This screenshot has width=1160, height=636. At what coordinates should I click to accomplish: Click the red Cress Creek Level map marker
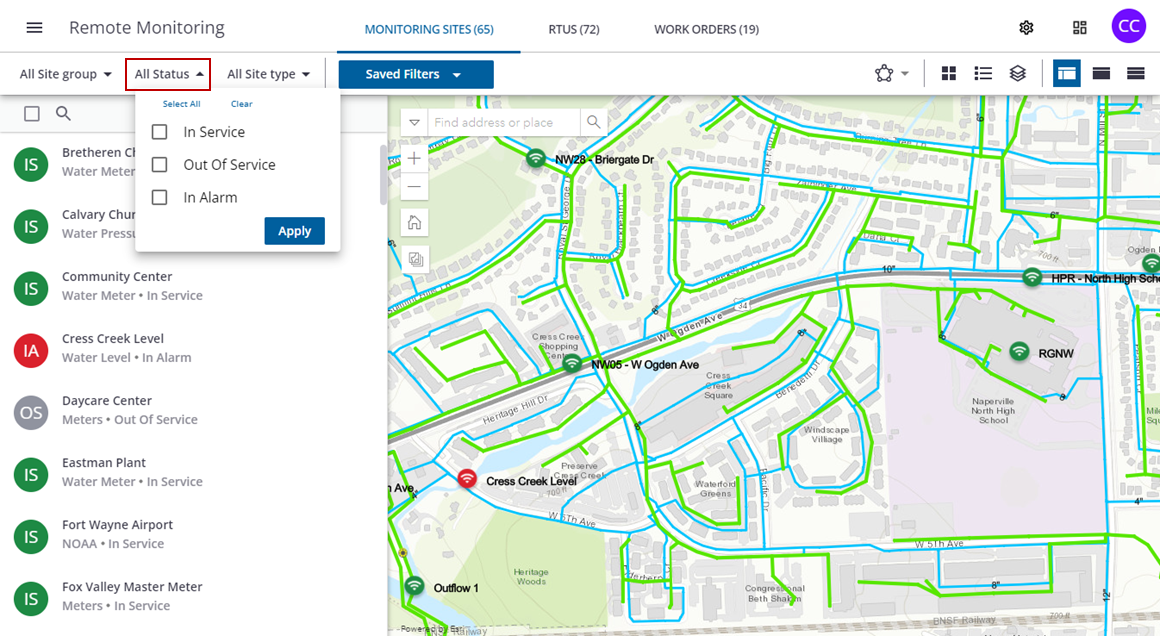click(x=467, y=479)
